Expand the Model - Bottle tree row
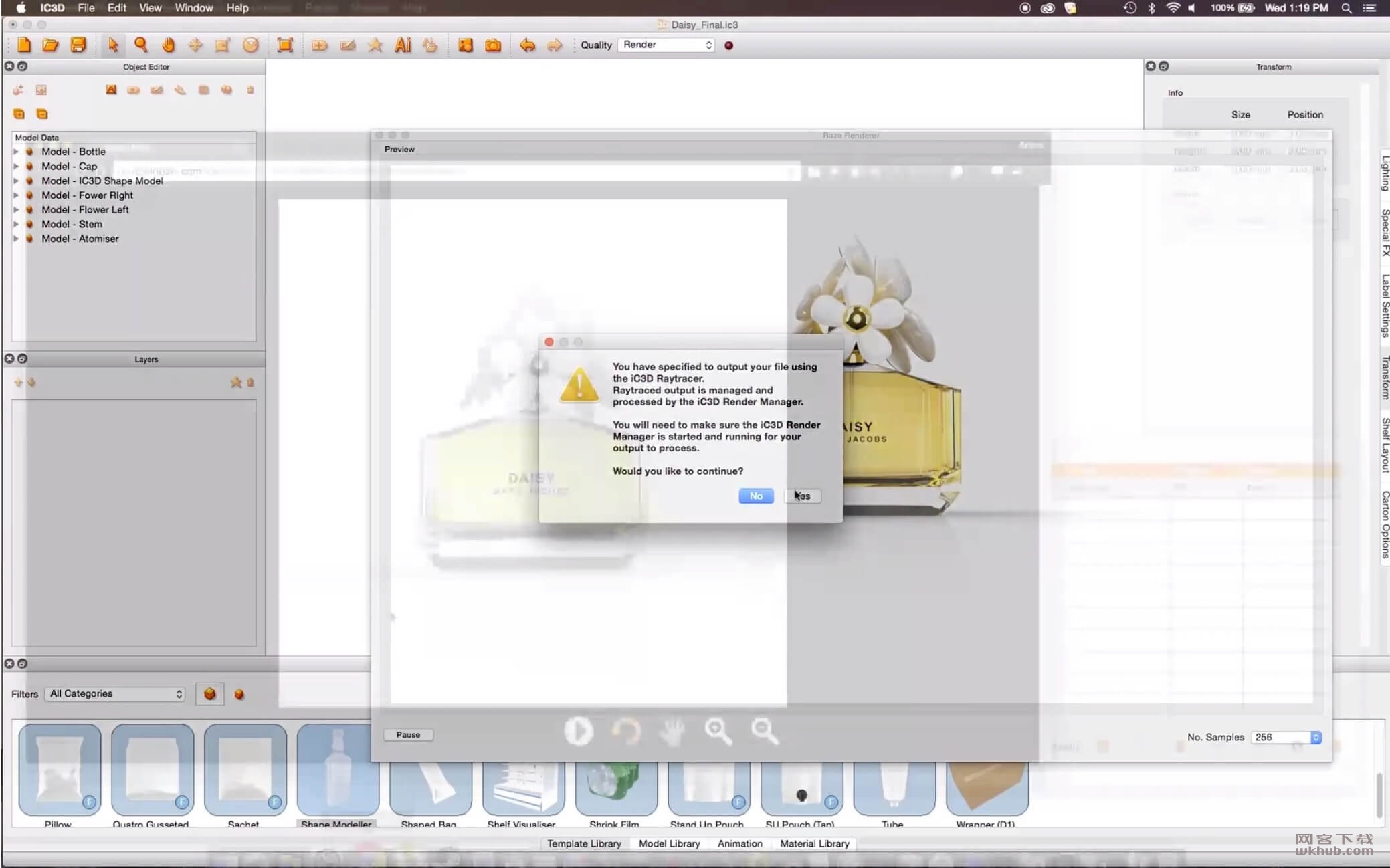 tap(16, 152)
